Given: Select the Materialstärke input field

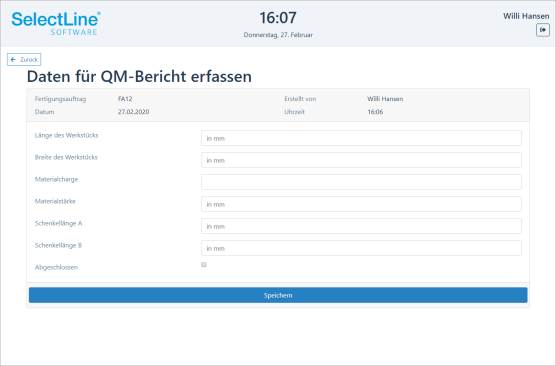Looking at the screenshot, I should [x=361, y=204].
